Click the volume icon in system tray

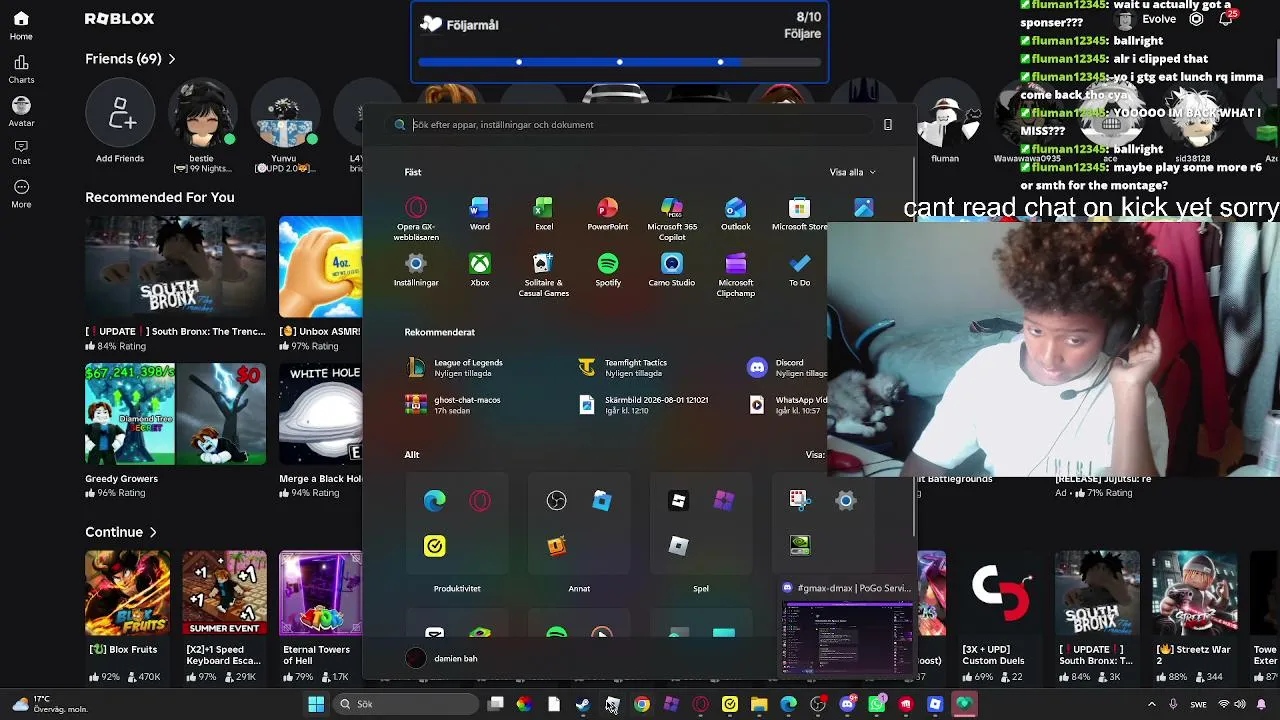1240,704
